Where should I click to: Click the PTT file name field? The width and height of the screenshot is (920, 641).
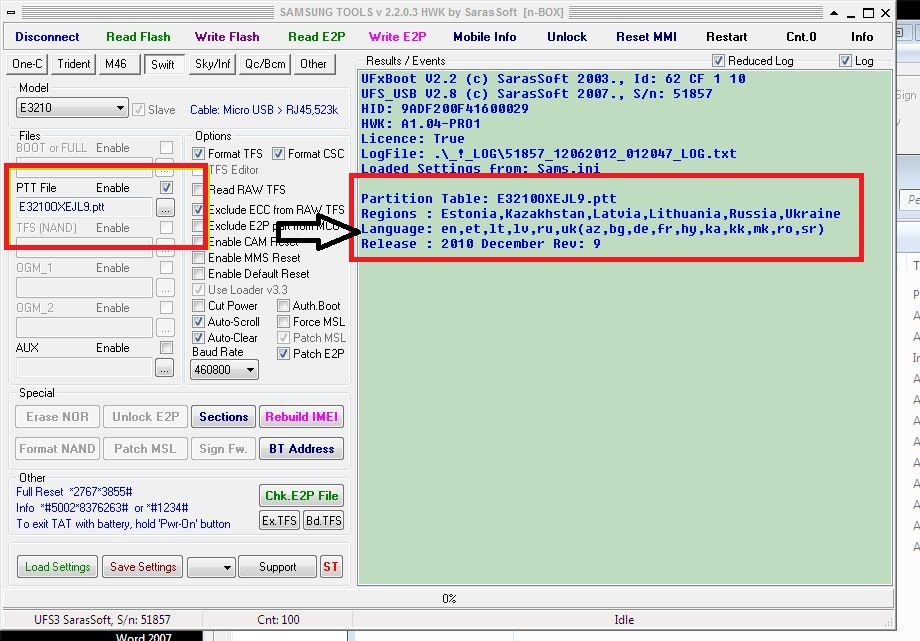[84, 207]
